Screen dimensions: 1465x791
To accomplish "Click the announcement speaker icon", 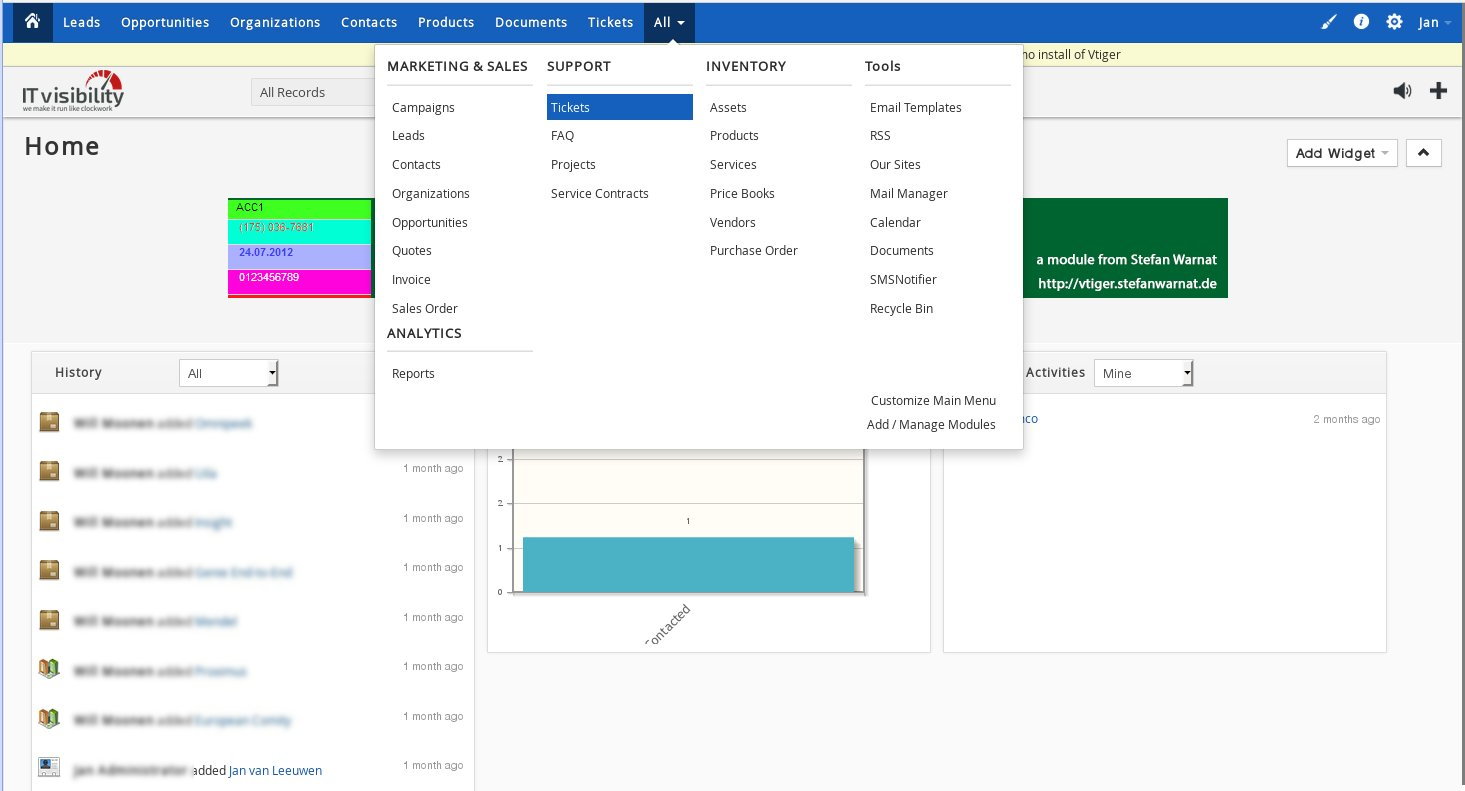I will coord(1402,91).
